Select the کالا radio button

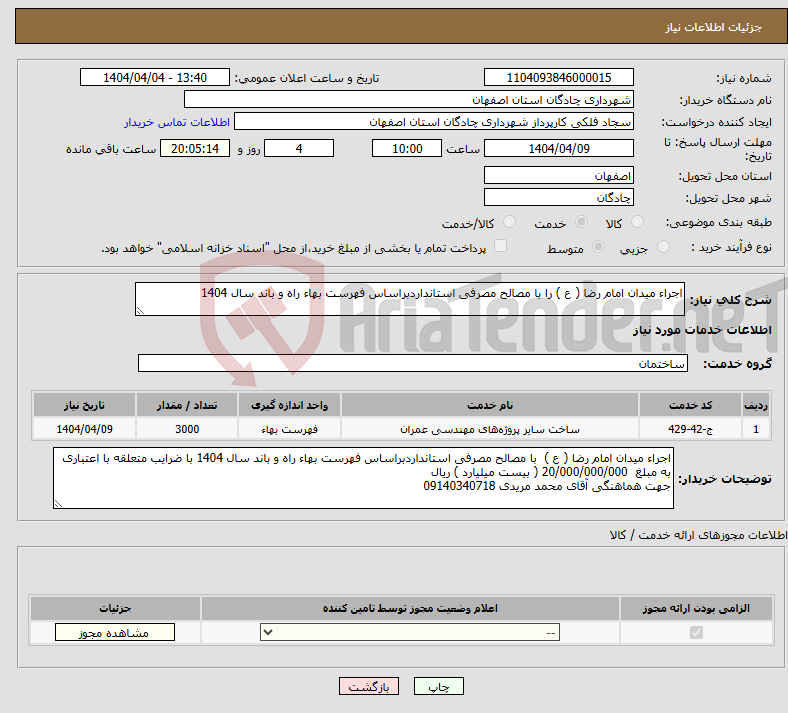[x=637, y=222]
